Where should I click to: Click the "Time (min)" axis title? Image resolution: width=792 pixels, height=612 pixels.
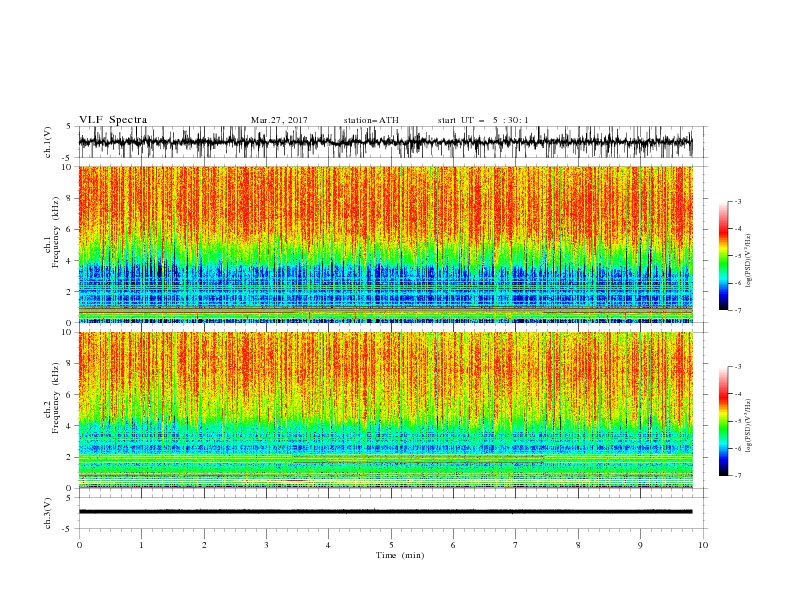[x=400, y=555]
